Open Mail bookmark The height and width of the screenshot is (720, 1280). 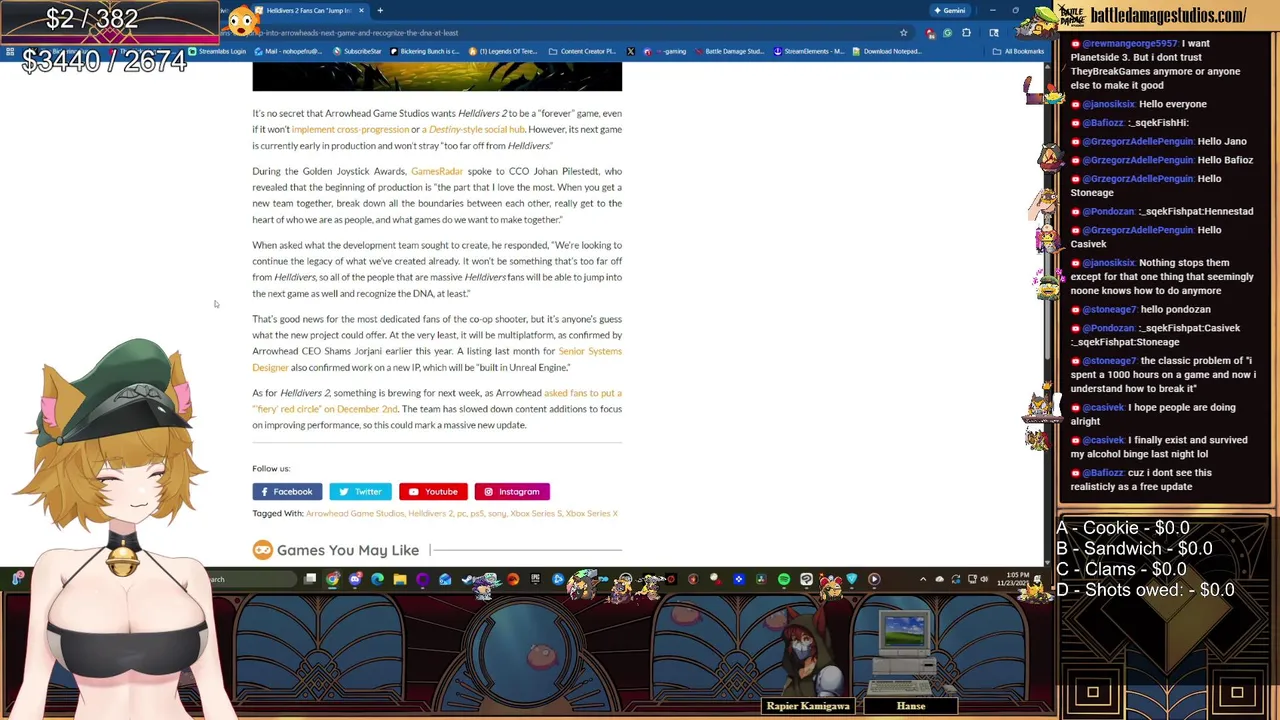(288, 51)
